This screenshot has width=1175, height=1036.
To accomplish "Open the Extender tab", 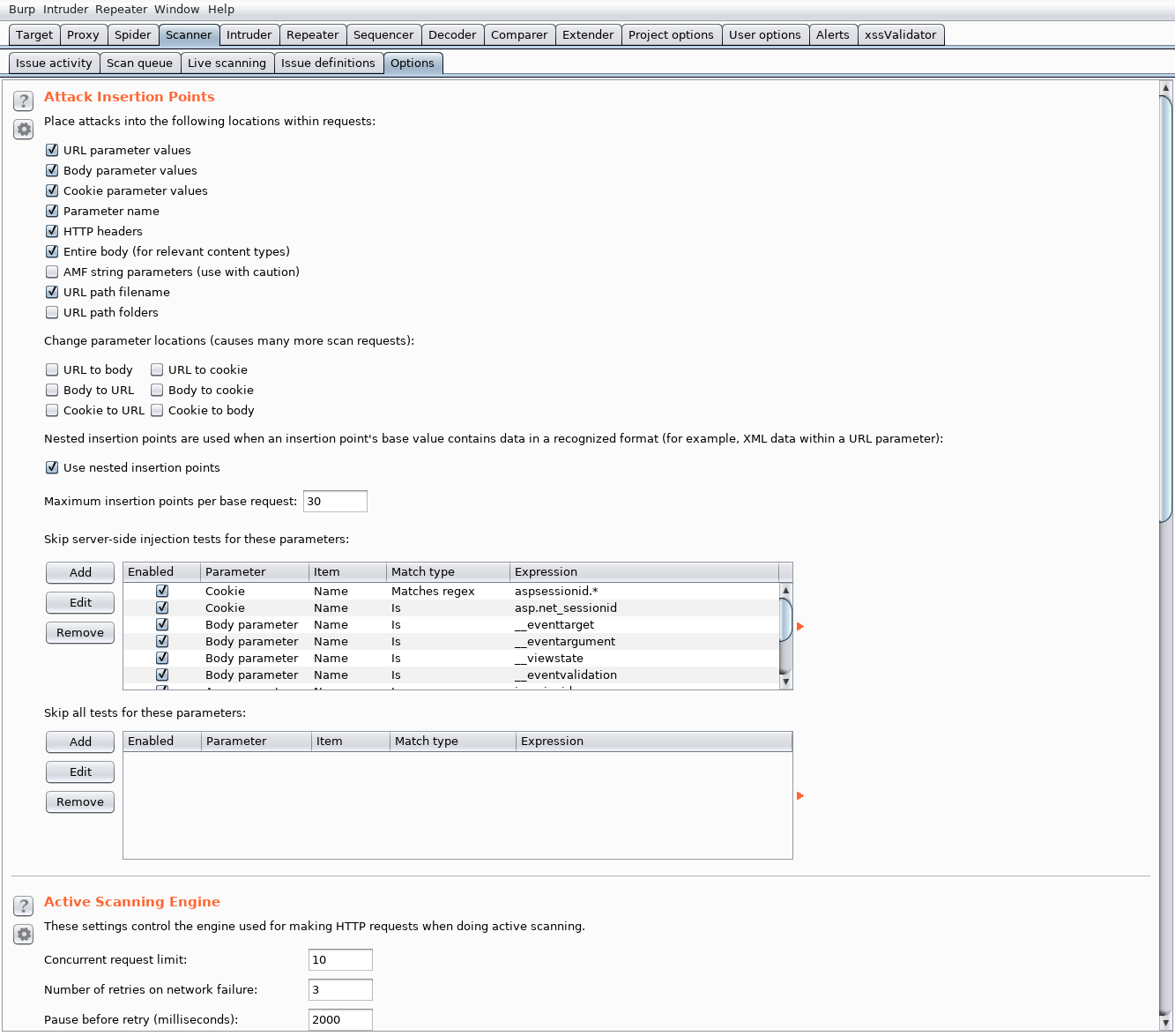I will (588, 35).
